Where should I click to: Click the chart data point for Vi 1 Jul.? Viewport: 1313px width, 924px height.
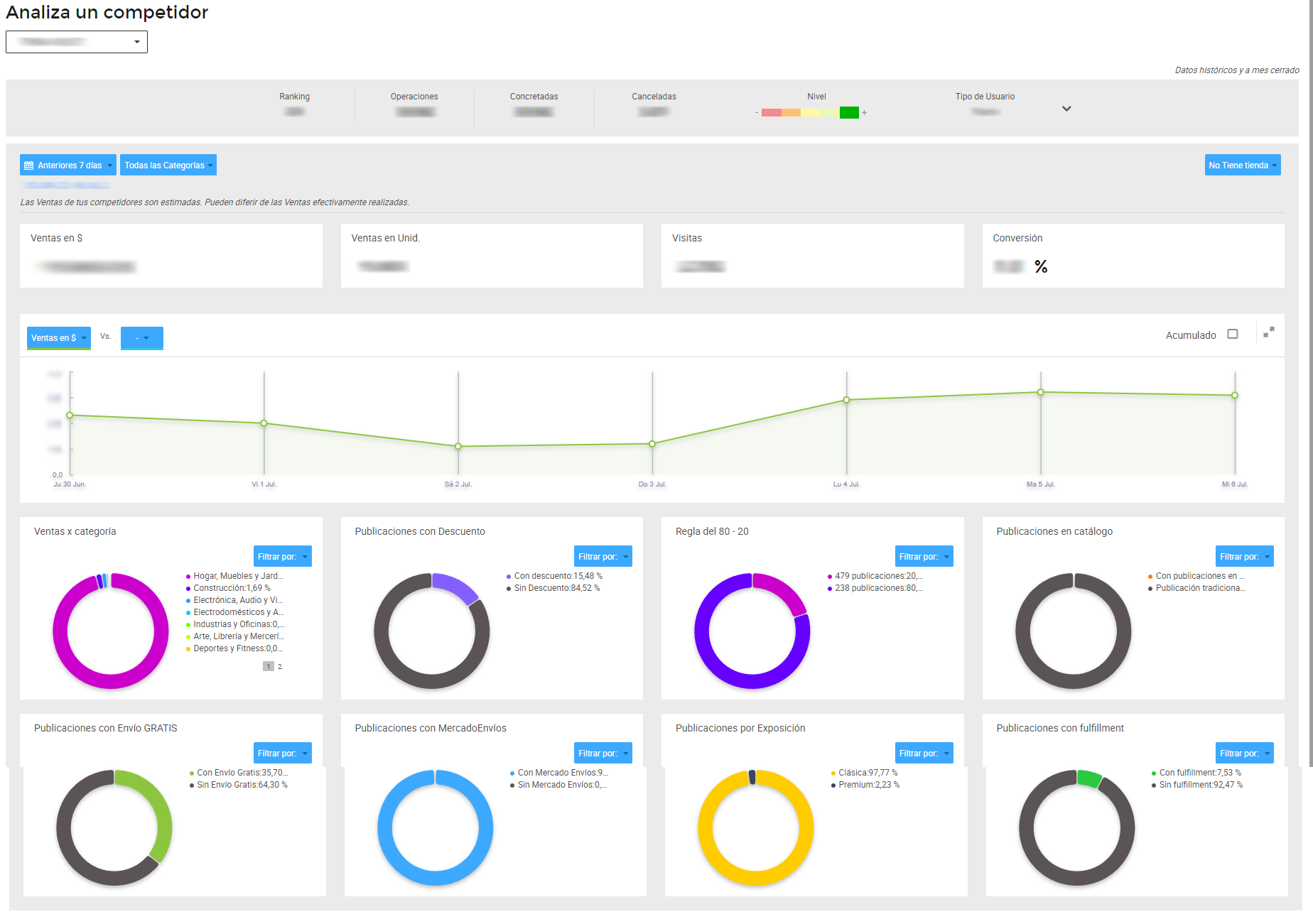point(264,423)
